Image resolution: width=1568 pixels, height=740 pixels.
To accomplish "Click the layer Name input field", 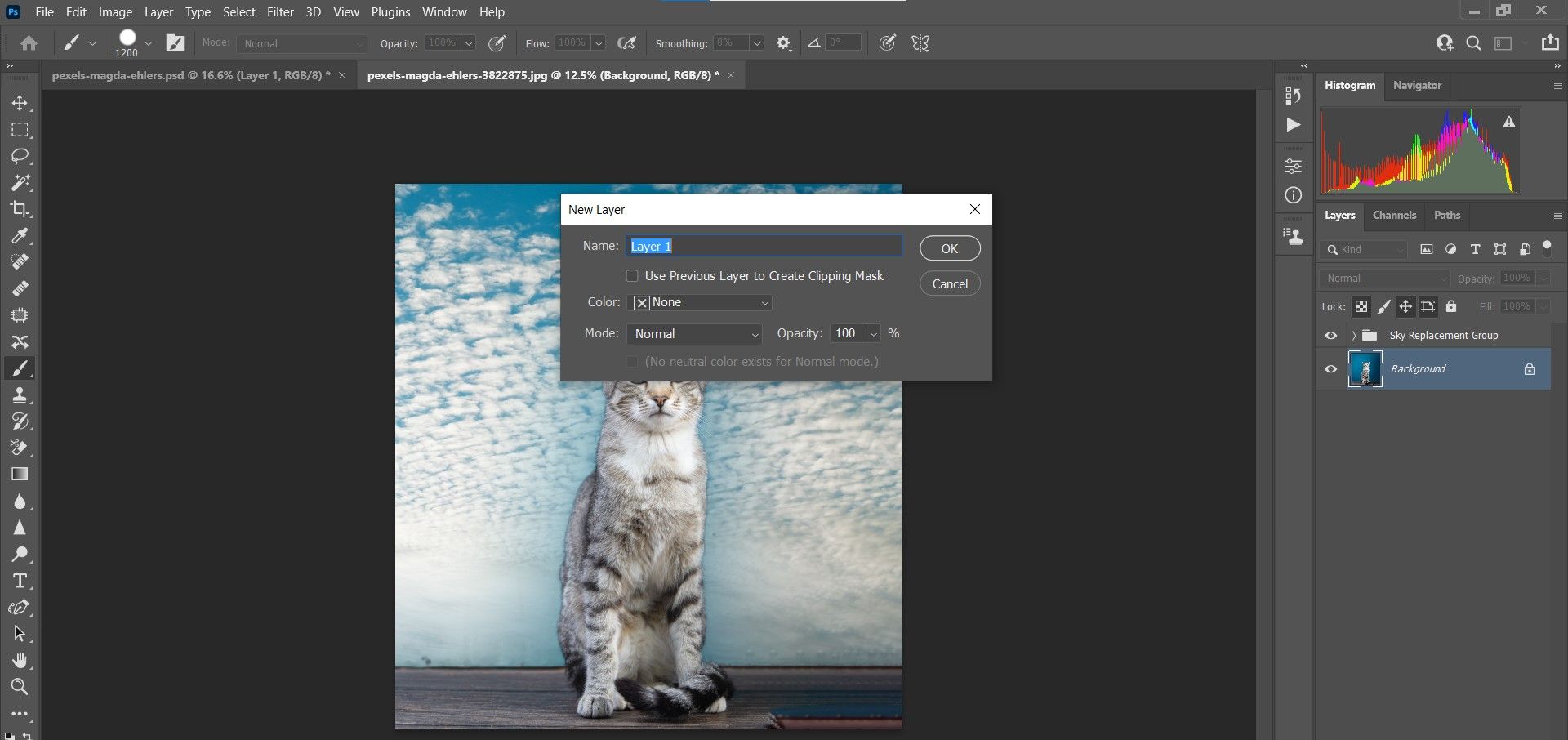I will point(764,247).
